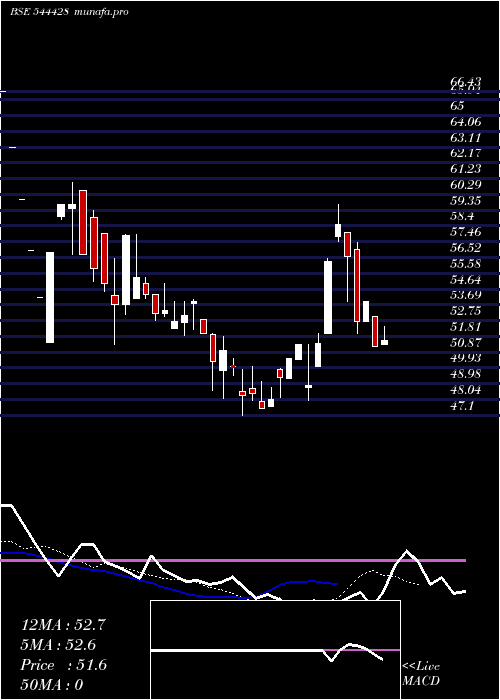
Task: Click the 66.43 price level label
Action: (x=466, y=82)
